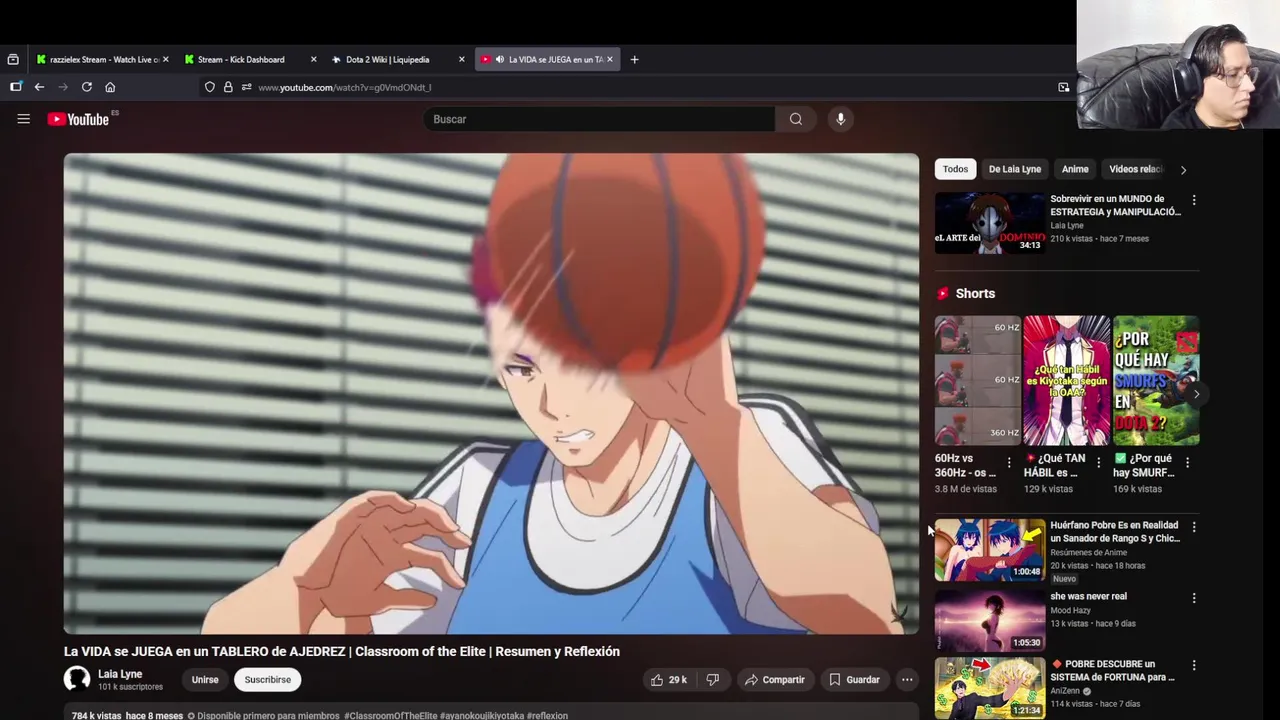Open options for ¿Qué TAN HÁBIL short
Image resolution: width=1280 pixels, height=720 pixels.
coord(1098,462)
